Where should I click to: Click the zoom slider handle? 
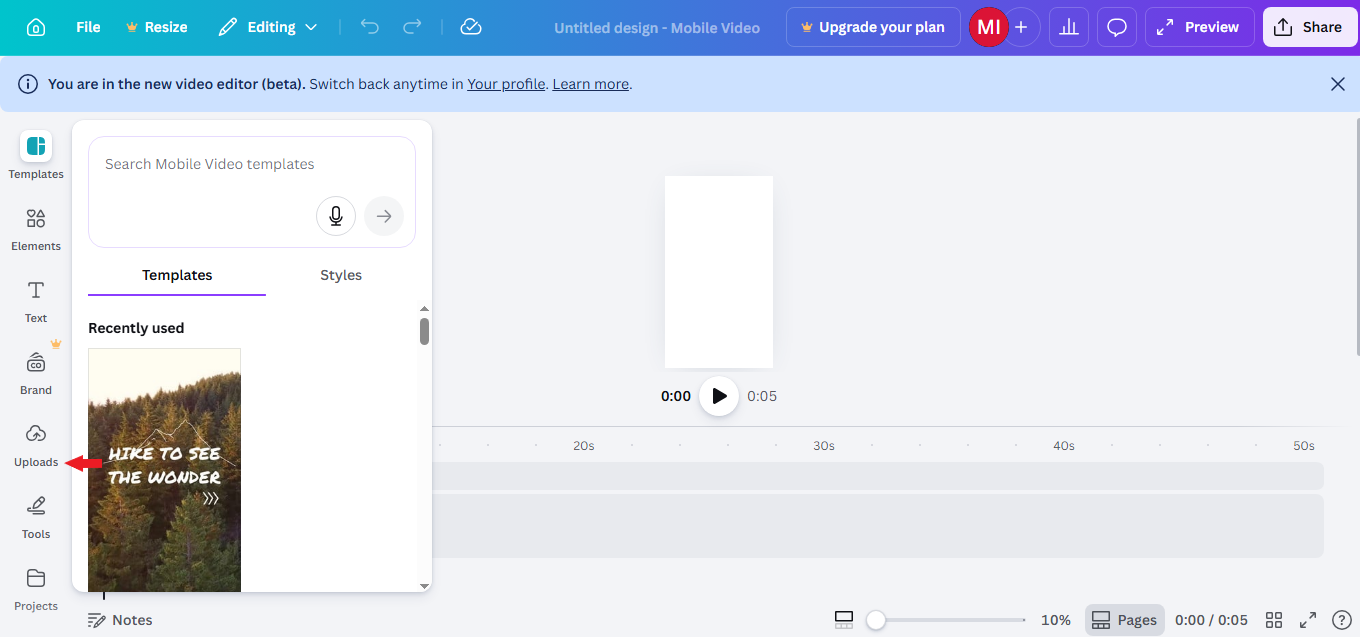[x=876, y=620]
